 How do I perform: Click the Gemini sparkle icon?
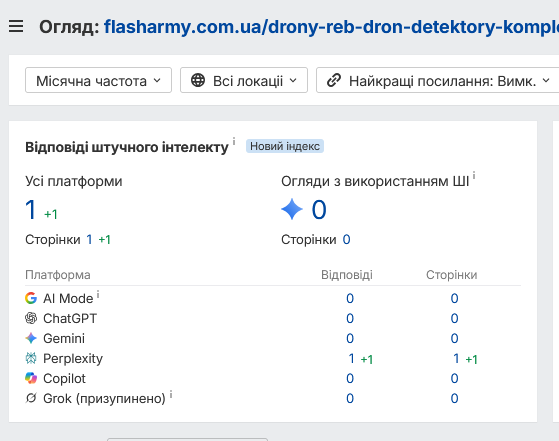(x=31, y=338)
